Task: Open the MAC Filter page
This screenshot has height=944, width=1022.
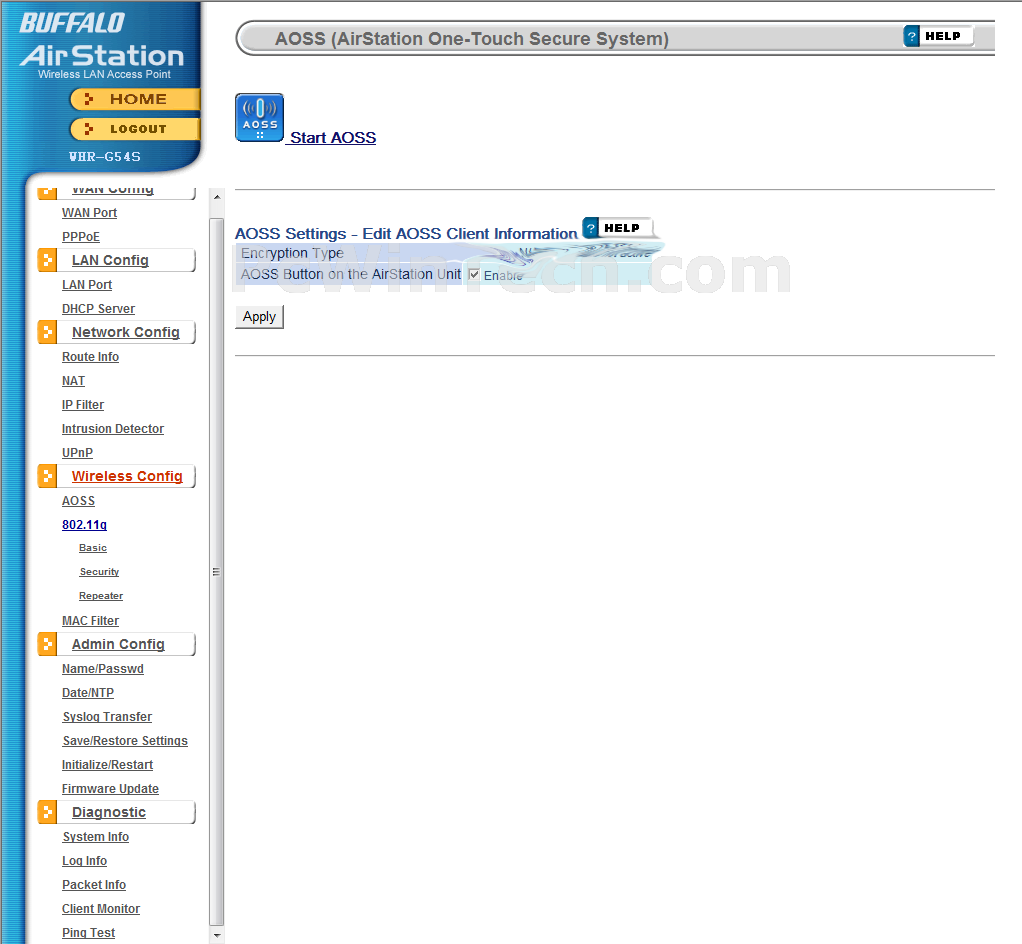Action: pyautogui.click(x=91, y=621)
